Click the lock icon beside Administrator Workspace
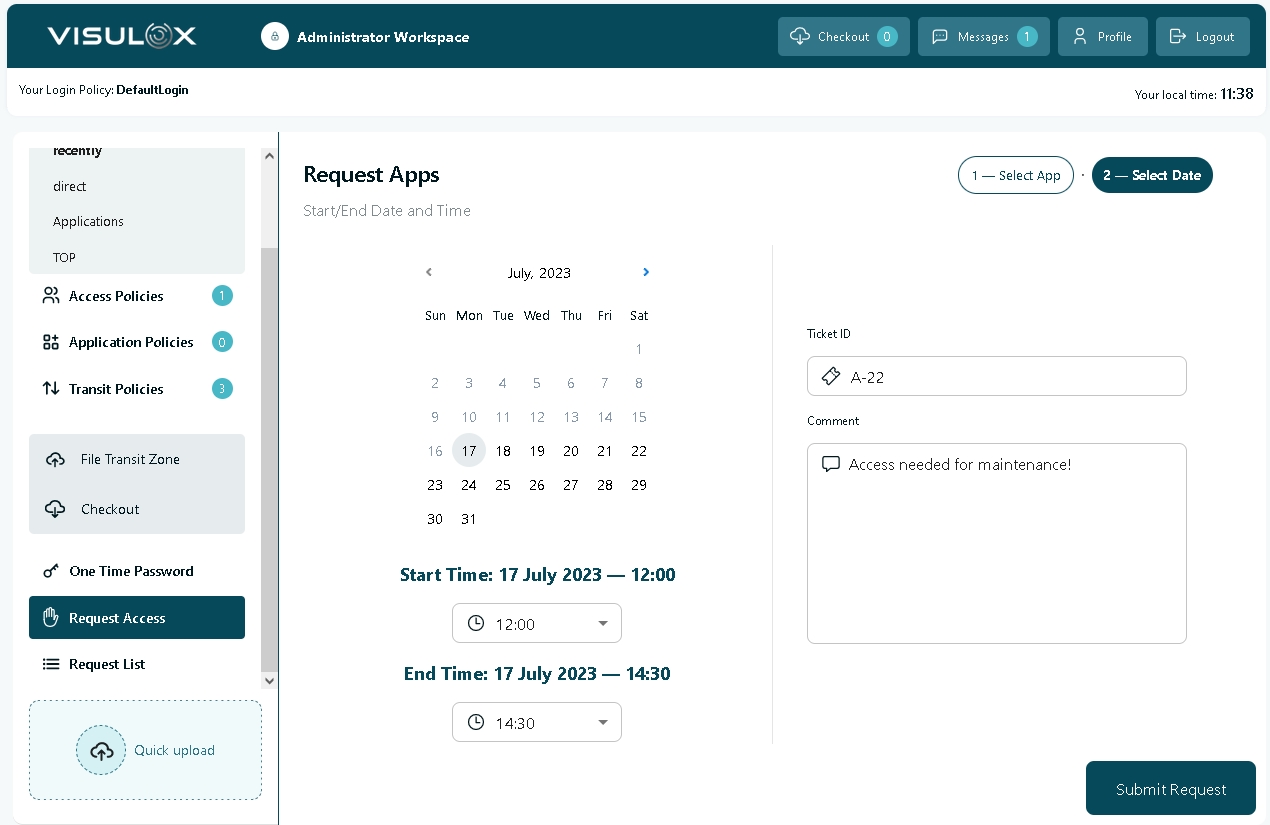1270x825 pixels. pyautogui.click(x=275, y=37)
